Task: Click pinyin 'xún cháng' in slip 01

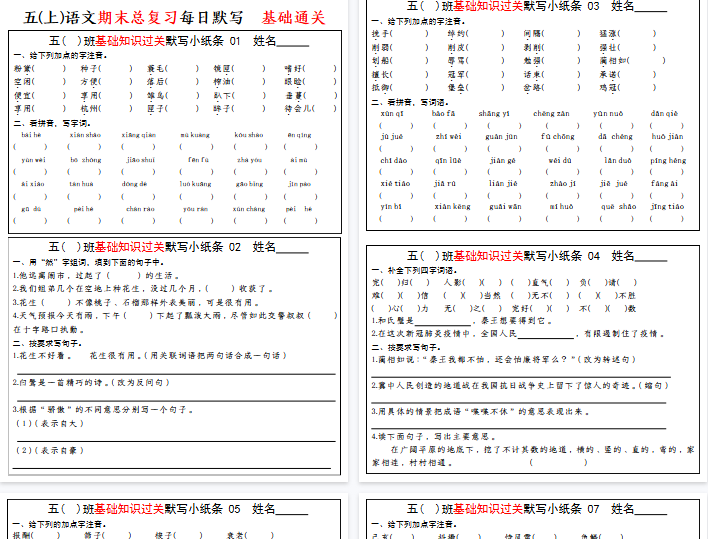Action: pos(249,209)
